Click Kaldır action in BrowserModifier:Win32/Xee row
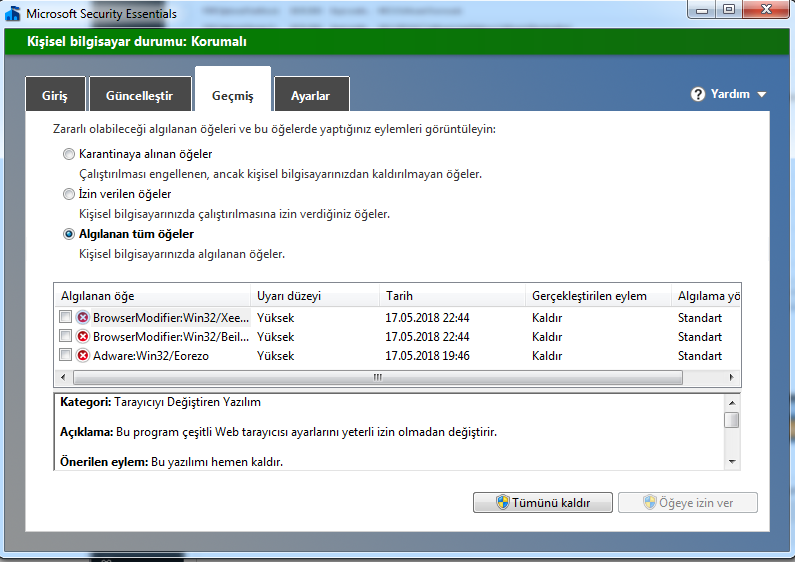 click(547, 318)
